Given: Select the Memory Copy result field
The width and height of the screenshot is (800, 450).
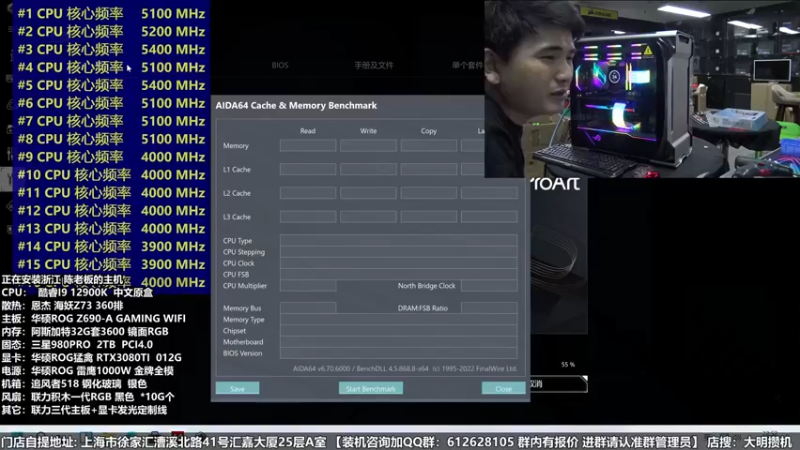Looking at the screenshot, I should (429, 146).
